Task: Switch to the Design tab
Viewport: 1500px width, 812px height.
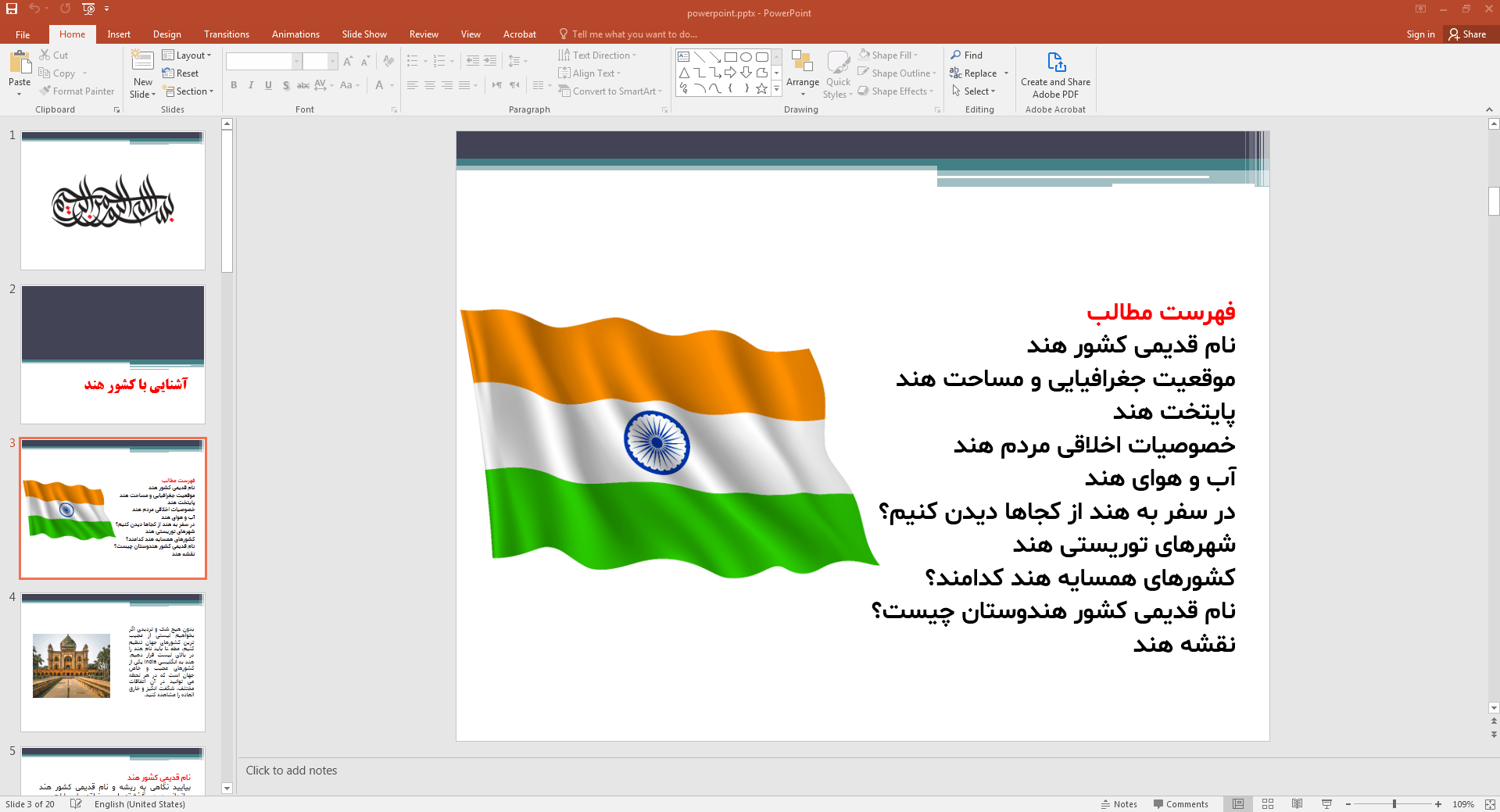Action: click(166, 34)
